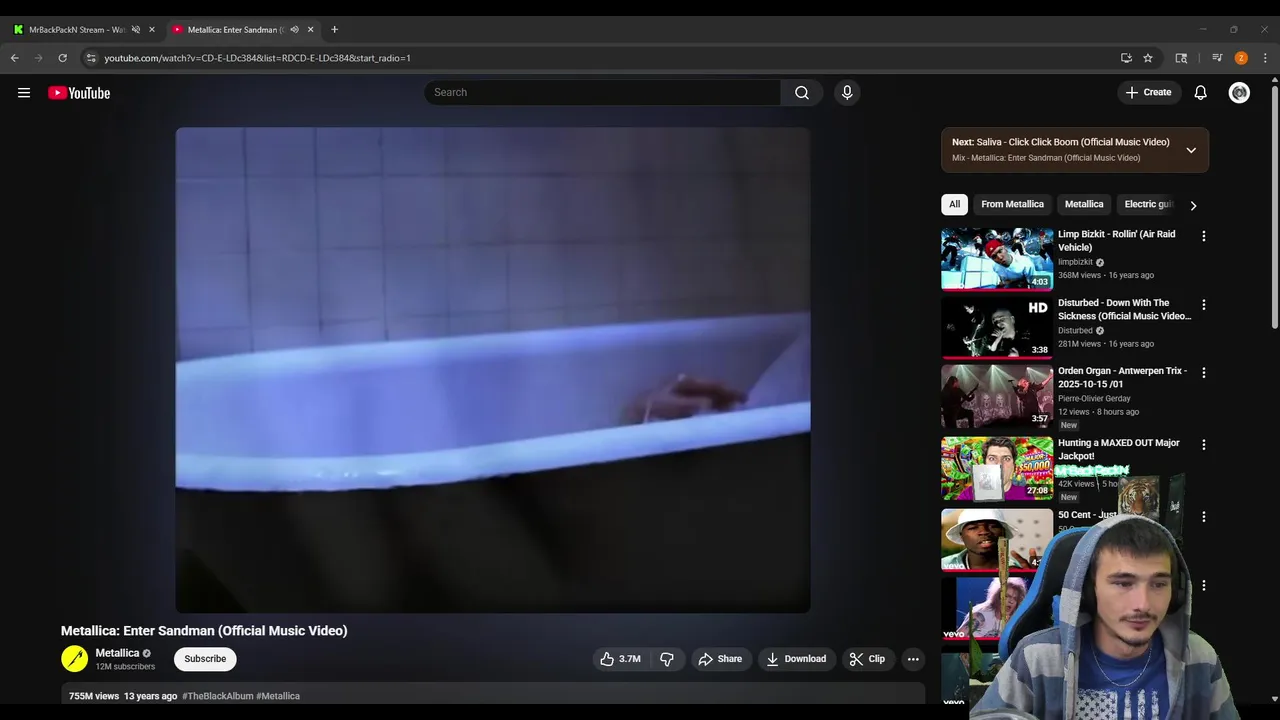
Task: Click the scrollbar down arrow
Action: point(1274,698)
